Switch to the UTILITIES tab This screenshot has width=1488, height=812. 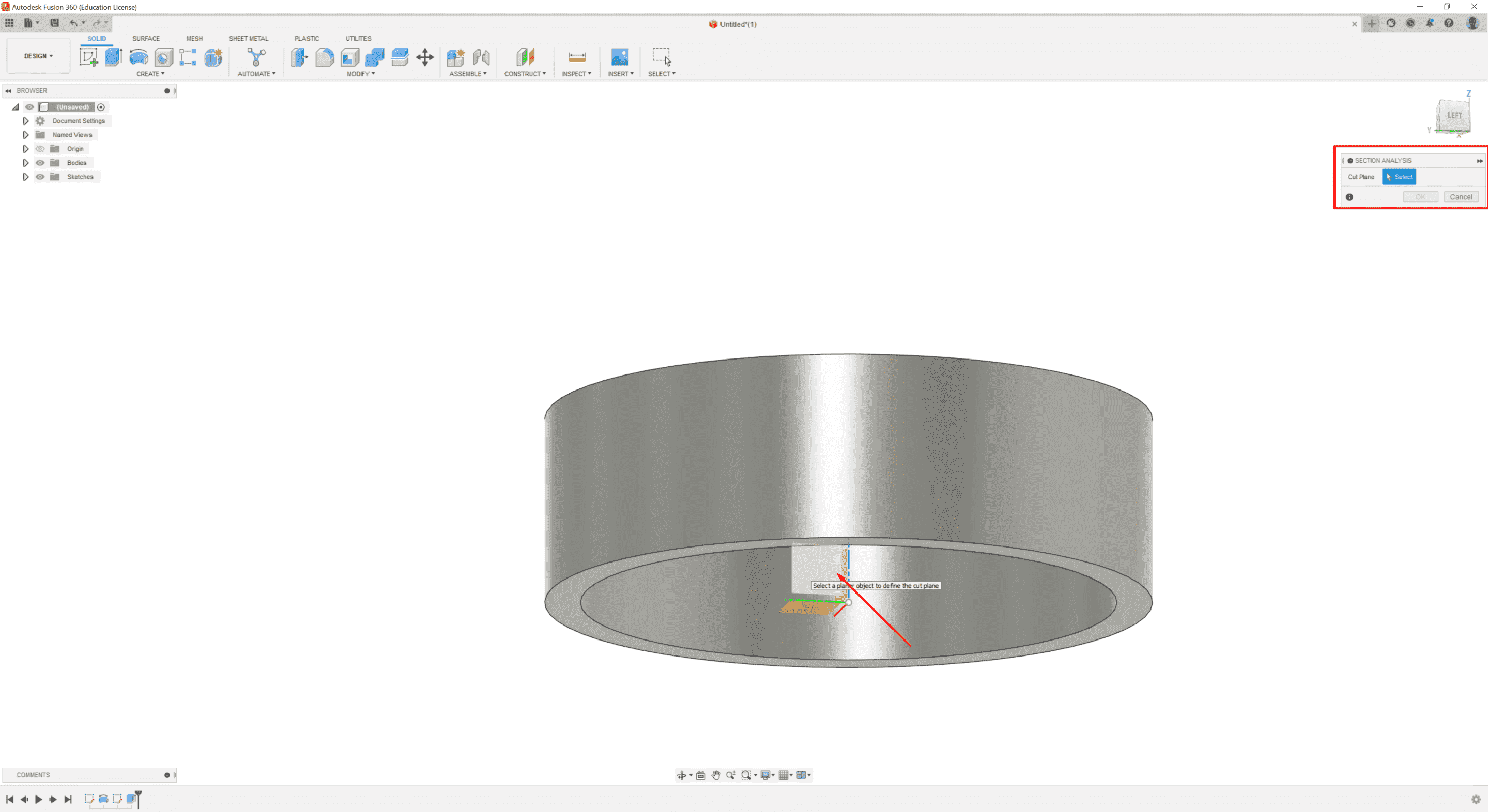[358, 39]
